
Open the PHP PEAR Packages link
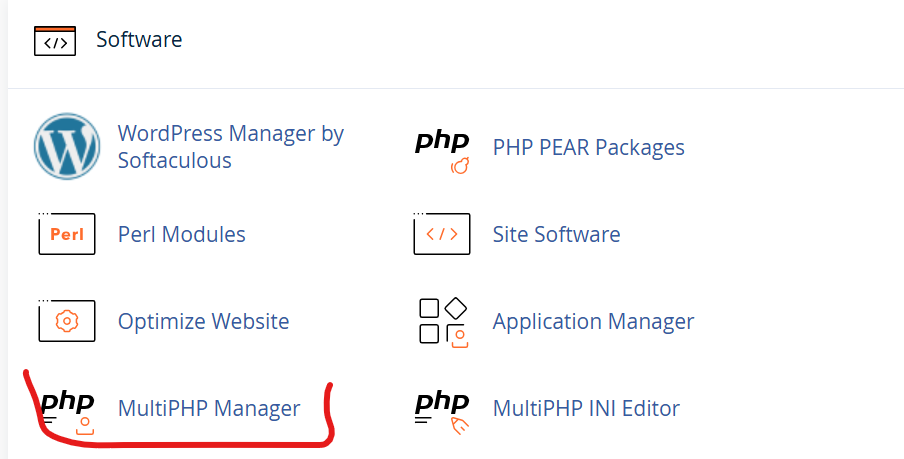click(588, 147)
